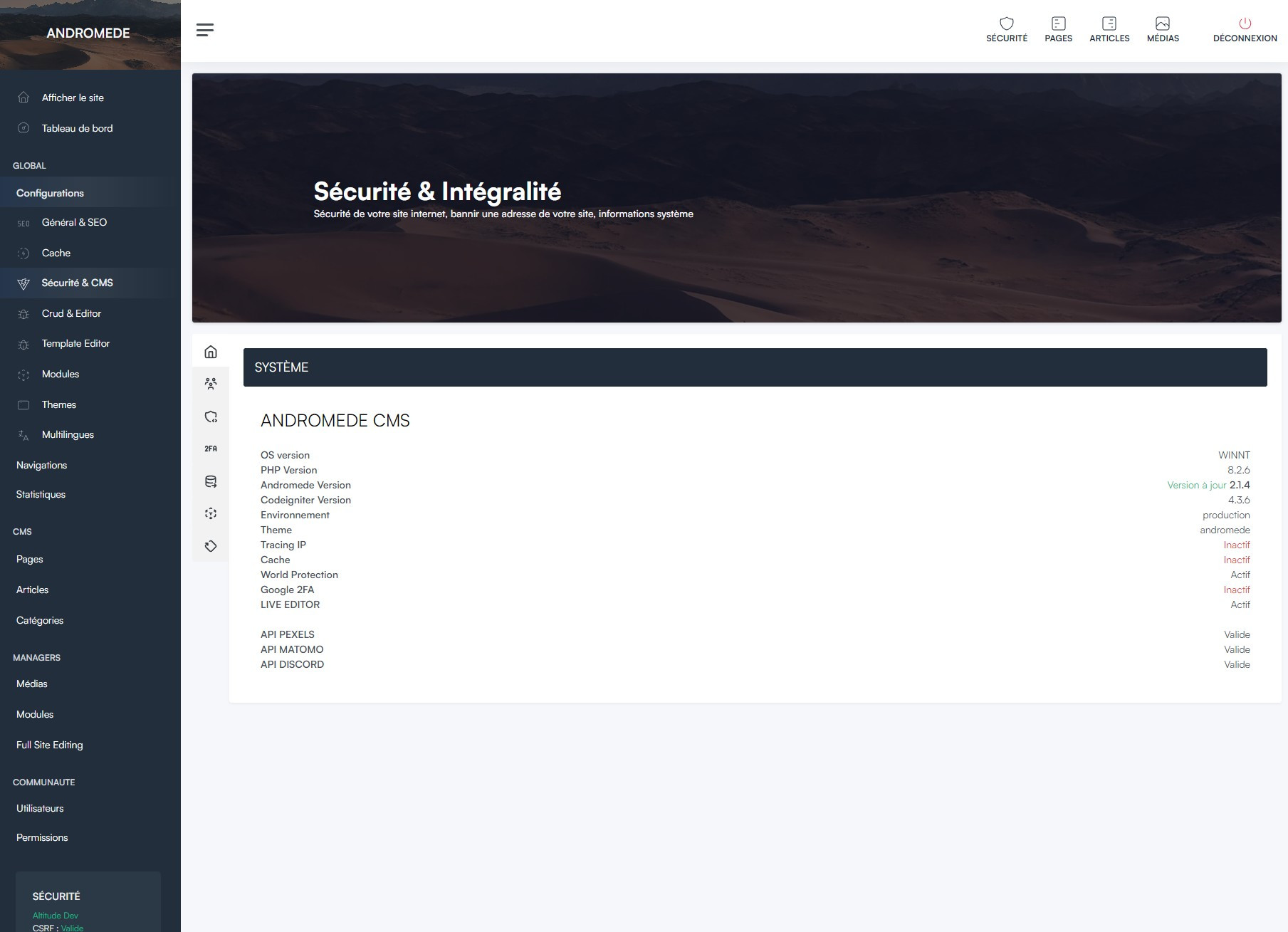Select the database export tab icon
The image size is (1288, 932).
tap(211, 481)
